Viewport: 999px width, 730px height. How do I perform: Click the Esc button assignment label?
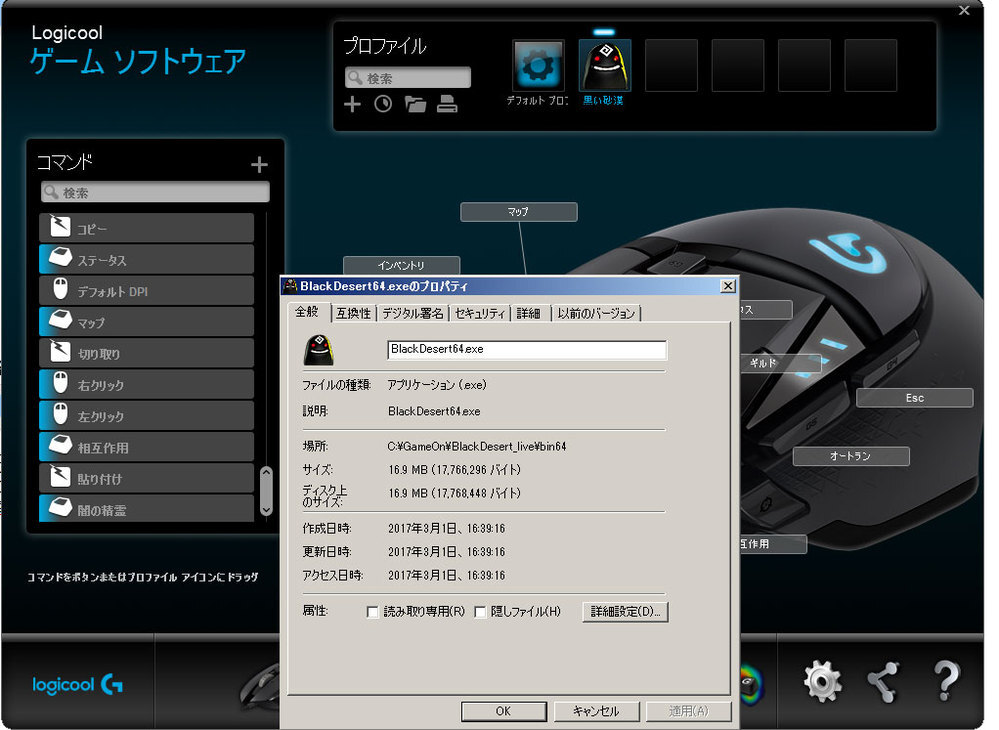tap(915, 398)
